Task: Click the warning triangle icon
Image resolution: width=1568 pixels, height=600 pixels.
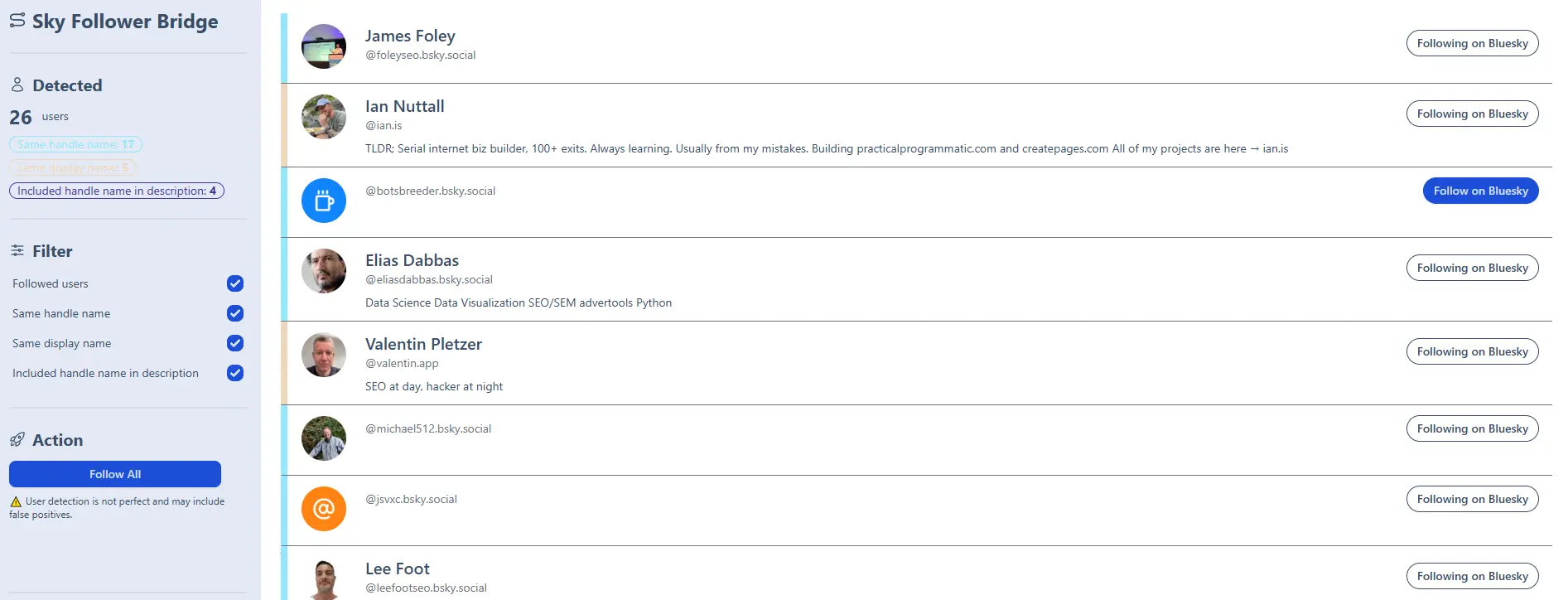Action: (x=16, y=501)
